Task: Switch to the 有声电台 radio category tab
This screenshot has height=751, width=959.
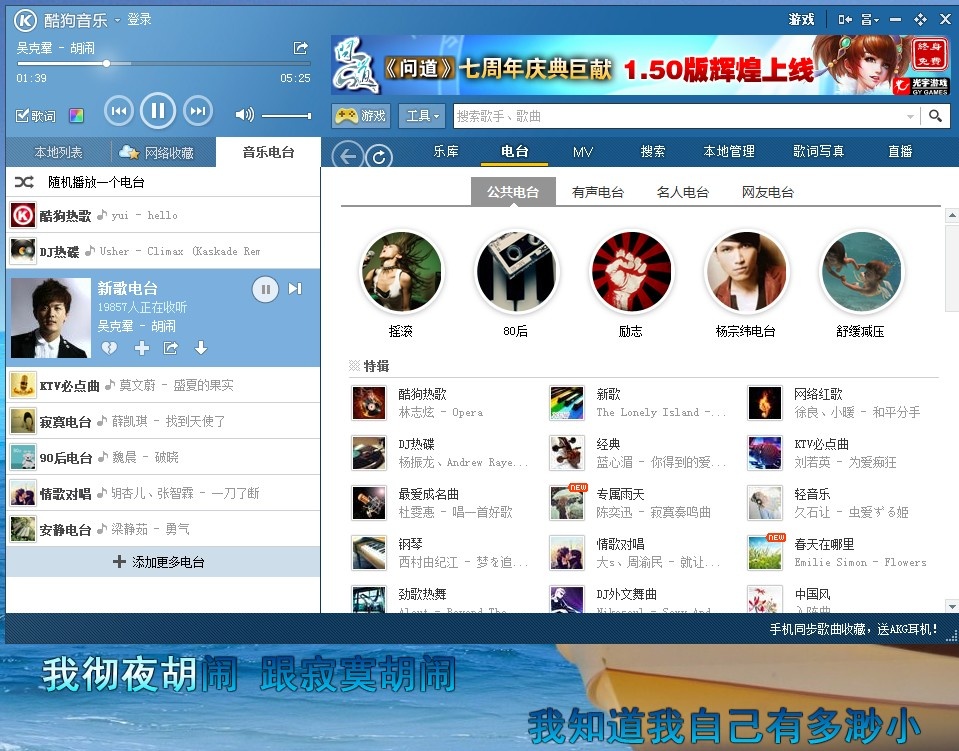Action: tap(597, 191)
